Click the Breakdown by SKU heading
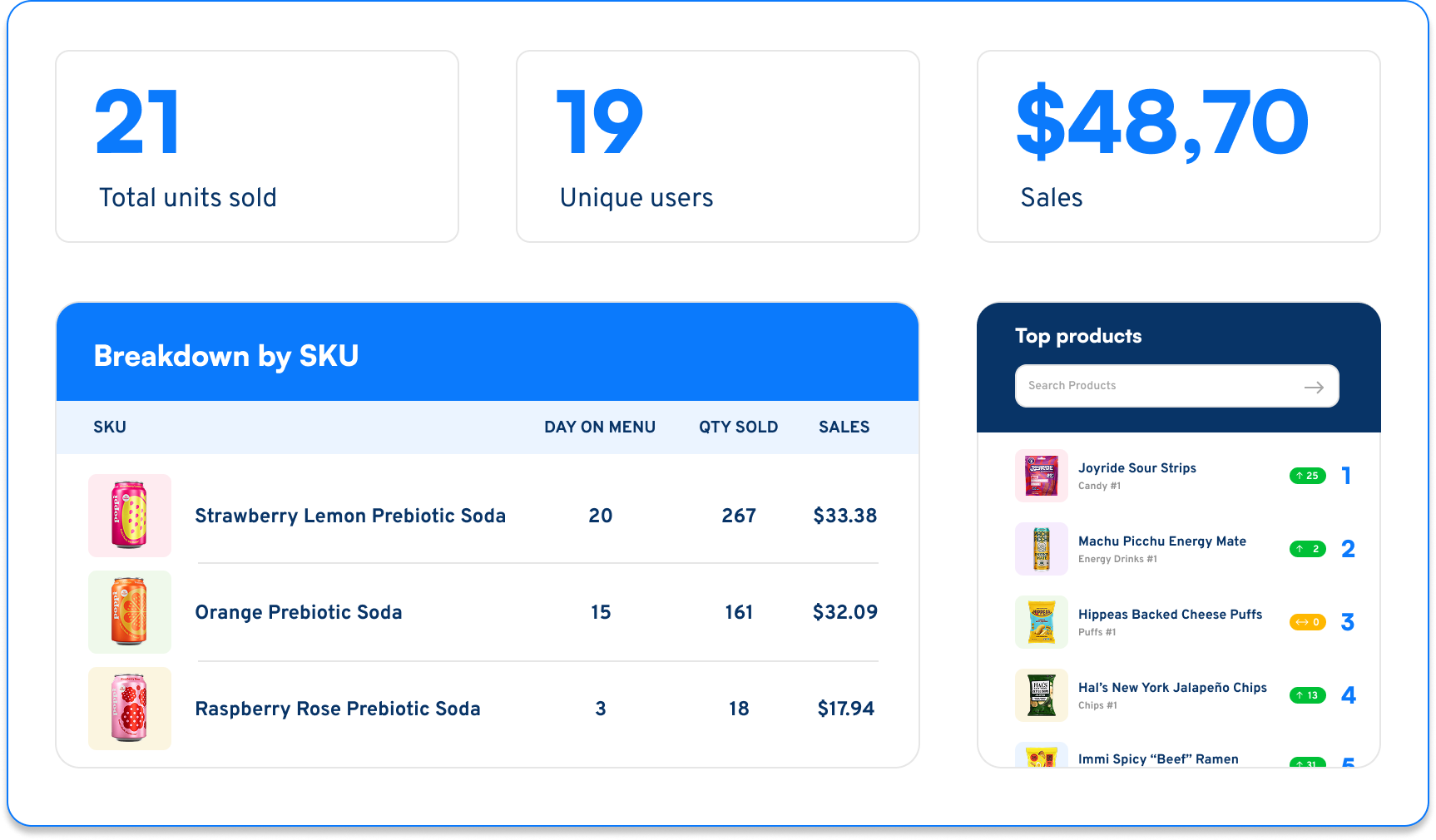This screenshot has height=840, width=1436. coord(226,356)
